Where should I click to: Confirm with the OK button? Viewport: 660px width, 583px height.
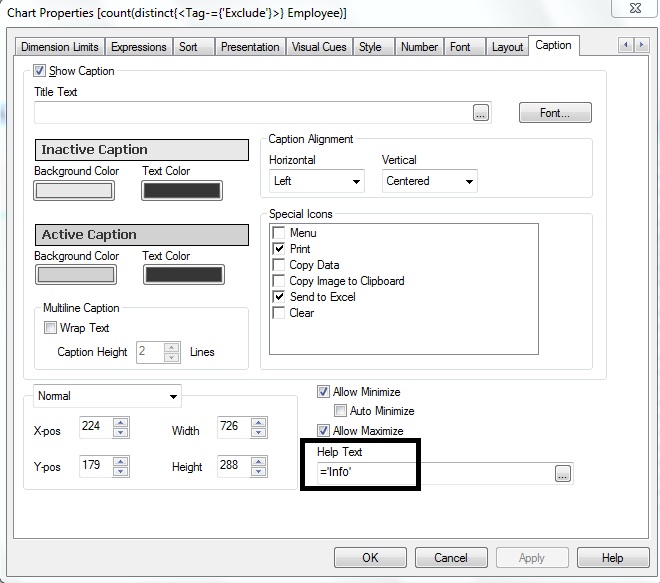click(370, 558)
